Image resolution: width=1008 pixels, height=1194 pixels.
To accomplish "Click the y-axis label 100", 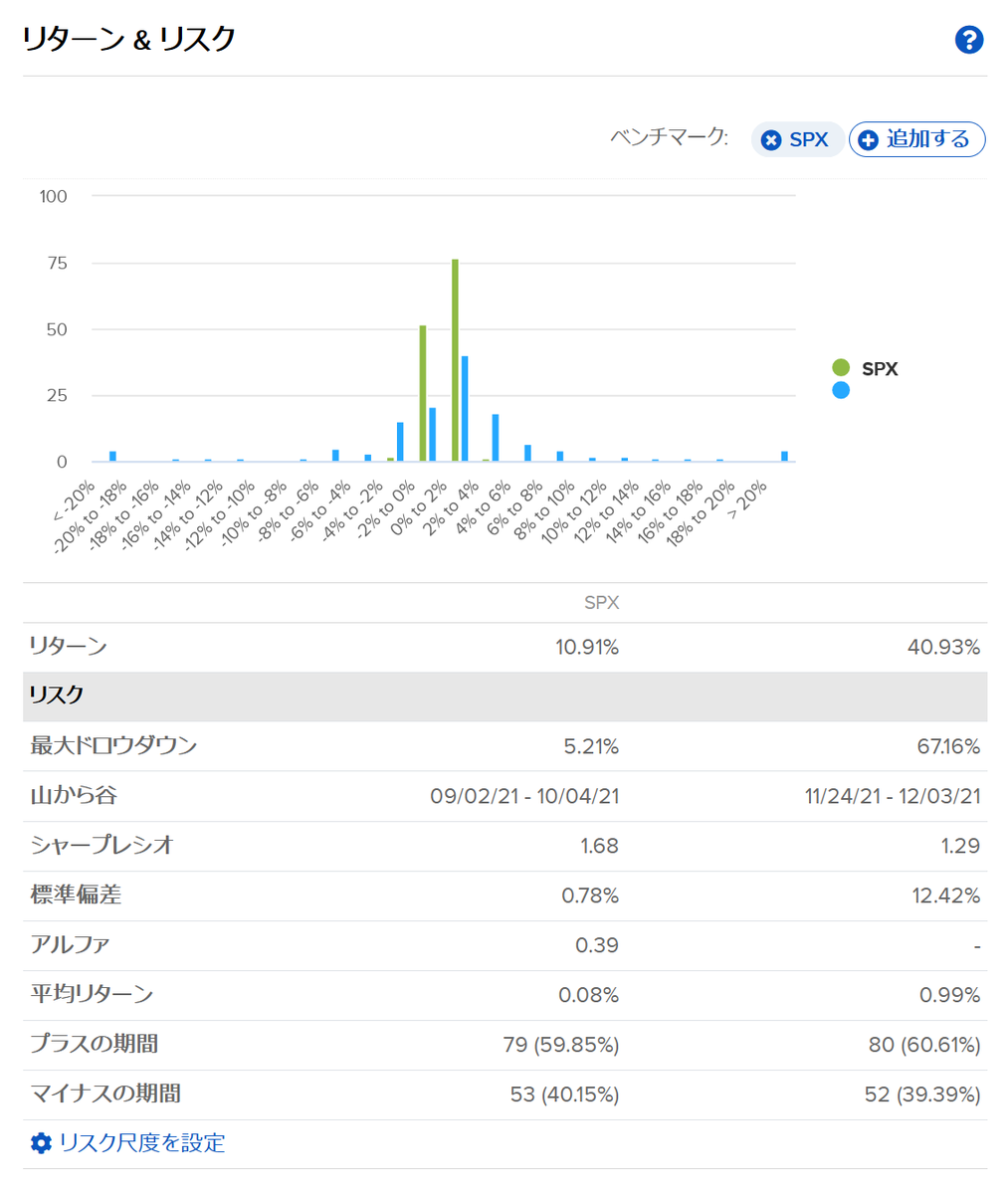I will [54, 196].
